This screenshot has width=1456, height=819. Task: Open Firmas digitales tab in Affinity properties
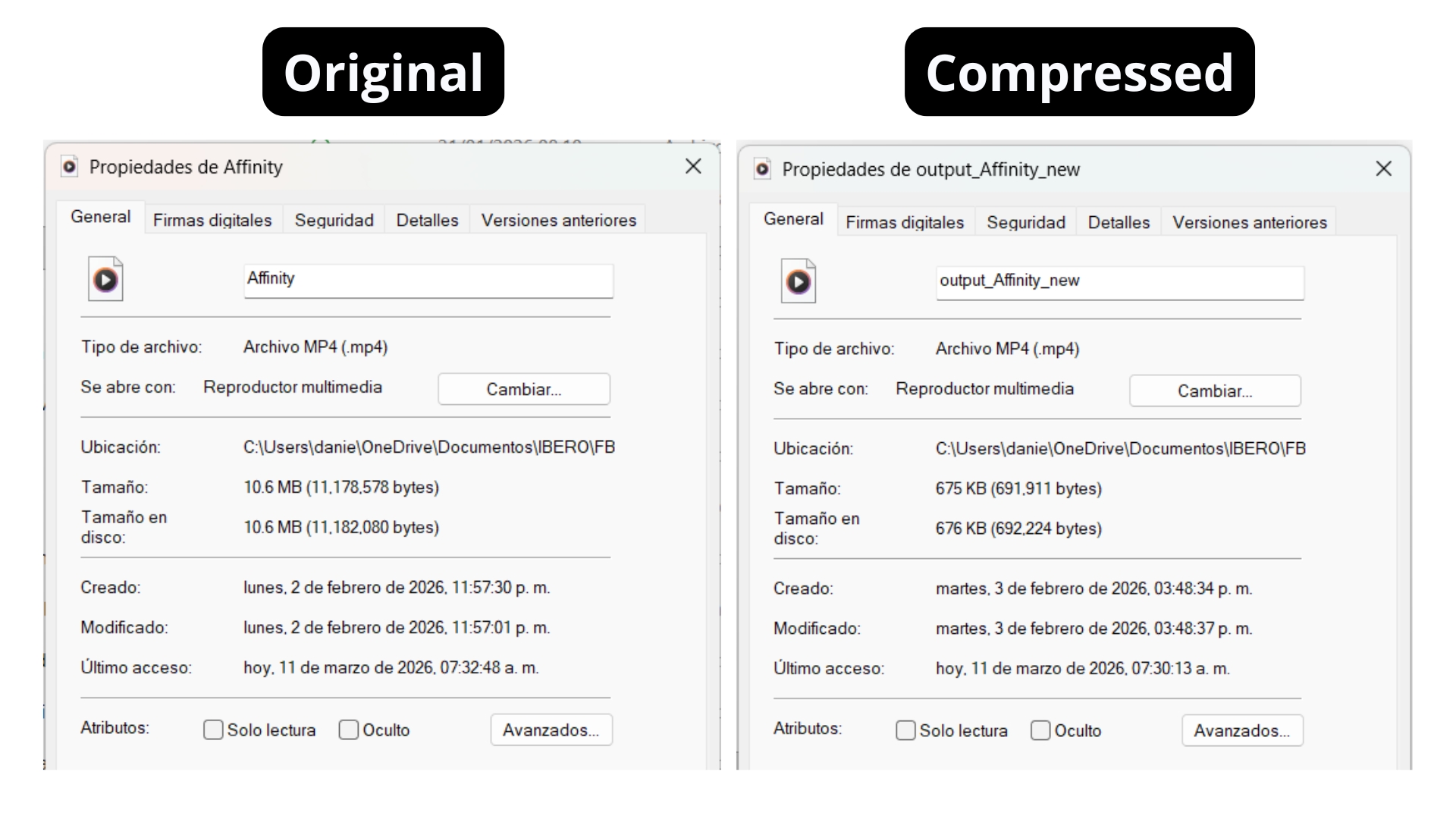(x=212, y=220)
